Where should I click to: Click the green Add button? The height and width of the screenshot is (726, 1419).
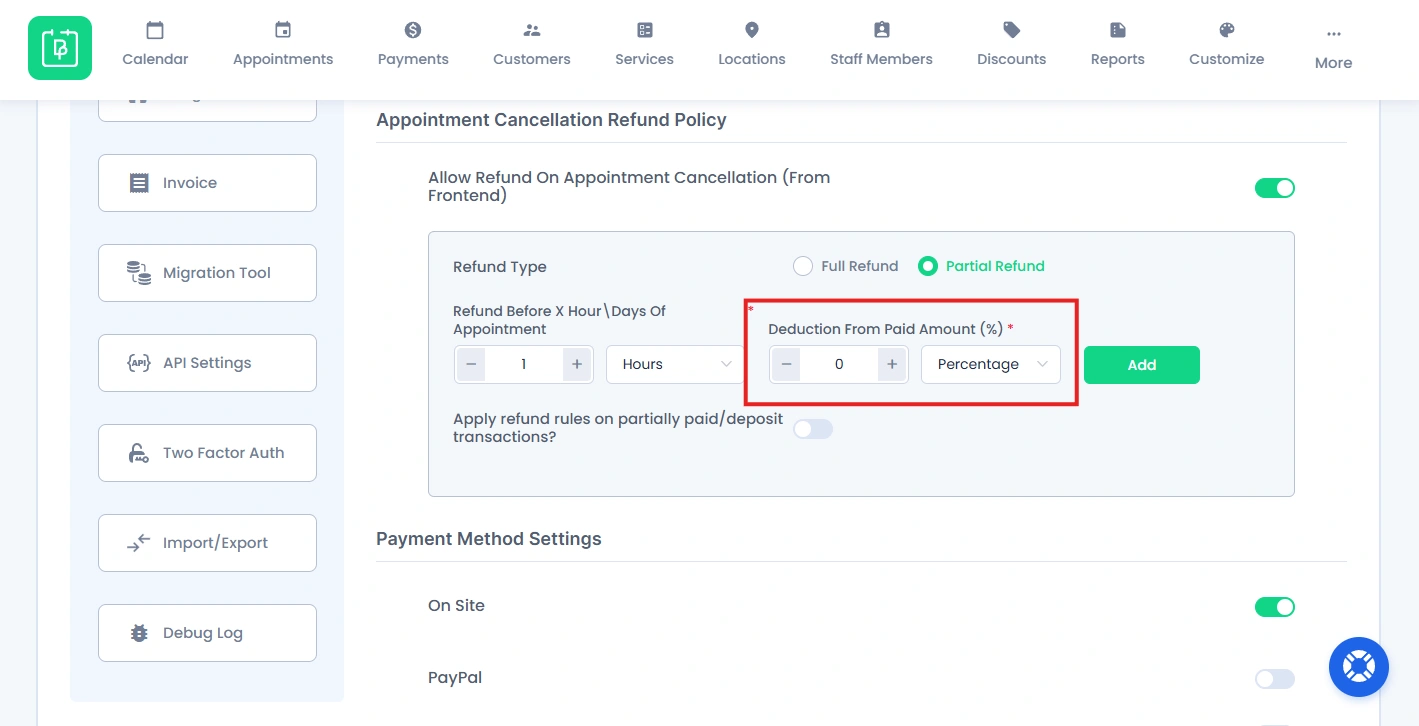coord(1142,365)
